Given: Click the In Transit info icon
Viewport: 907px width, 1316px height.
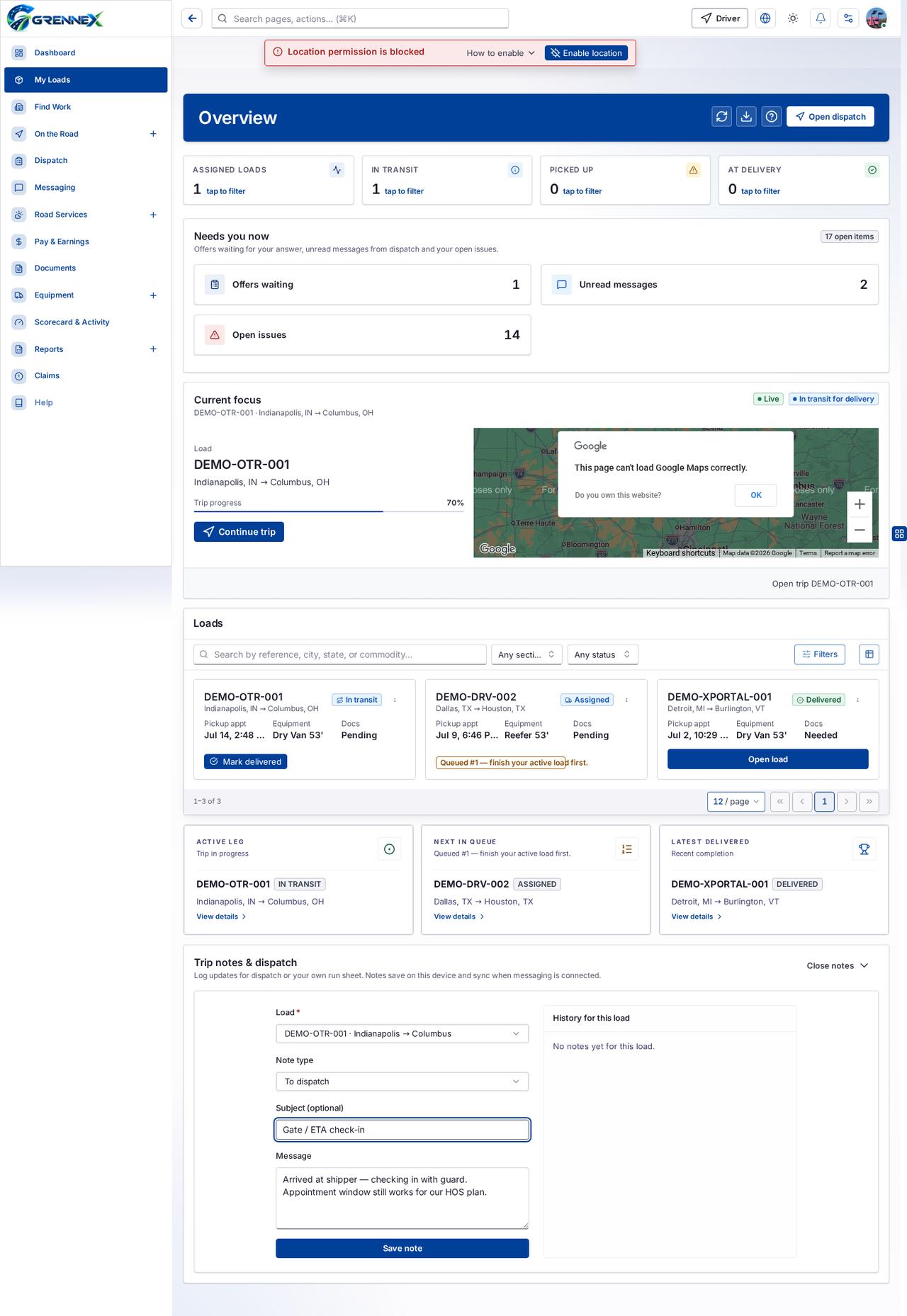Looking at the screenshot, I should 515,170.
